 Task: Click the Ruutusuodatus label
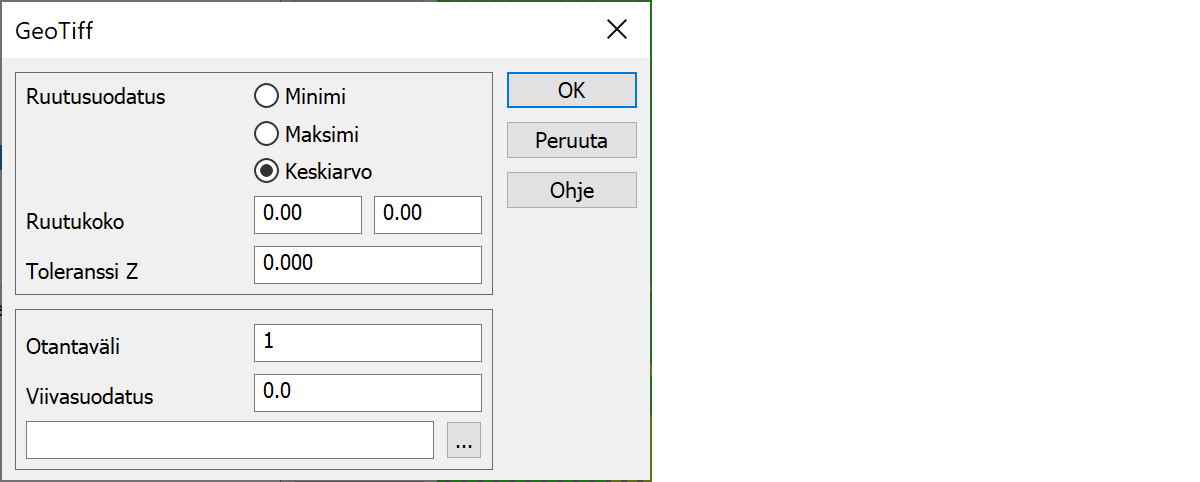click(96, 97)
